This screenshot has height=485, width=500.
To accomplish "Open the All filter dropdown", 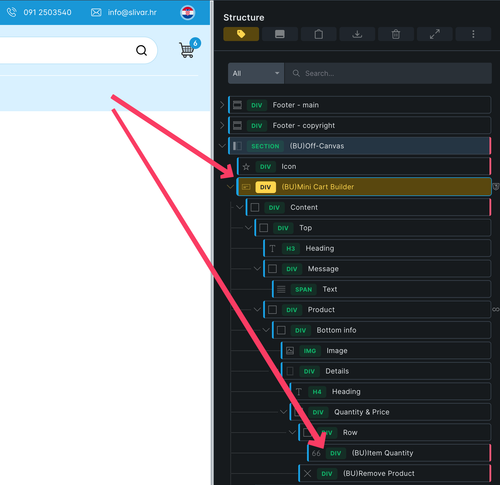I will 256,73.
